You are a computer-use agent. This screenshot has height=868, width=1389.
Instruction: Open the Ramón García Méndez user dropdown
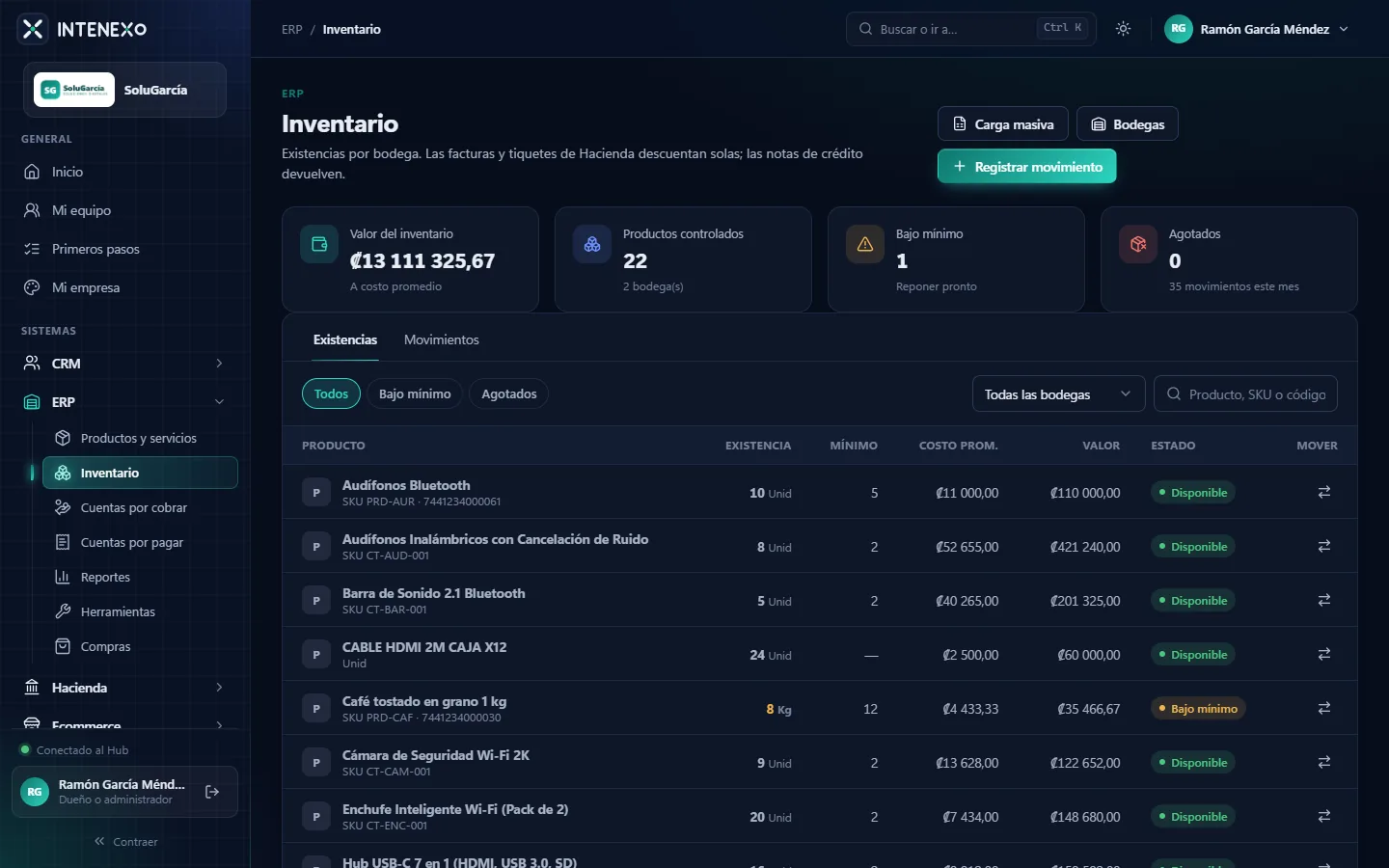[1257, 29]
